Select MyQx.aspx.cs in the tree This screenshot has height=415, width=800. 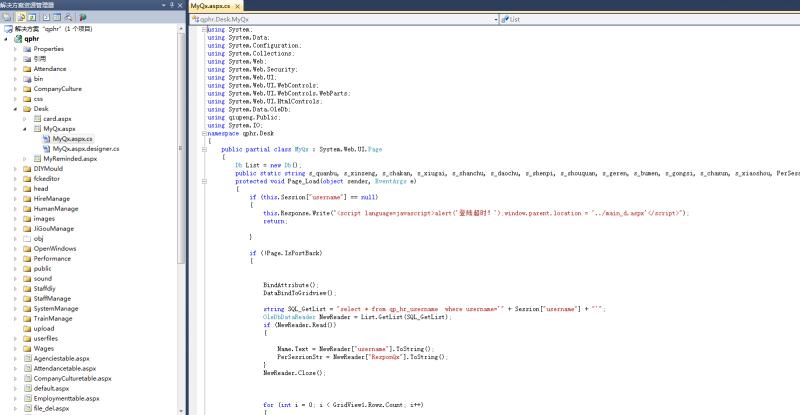[72, 139]
